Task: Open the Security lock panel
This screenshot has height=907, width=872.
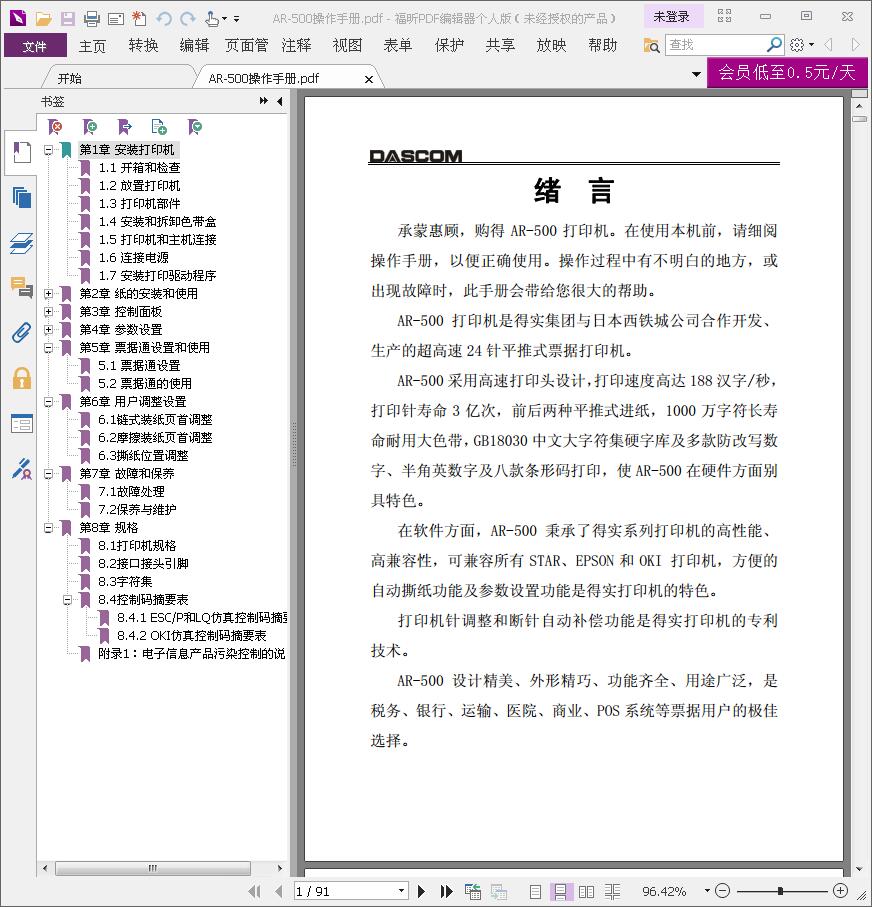Action: point(22,378)
